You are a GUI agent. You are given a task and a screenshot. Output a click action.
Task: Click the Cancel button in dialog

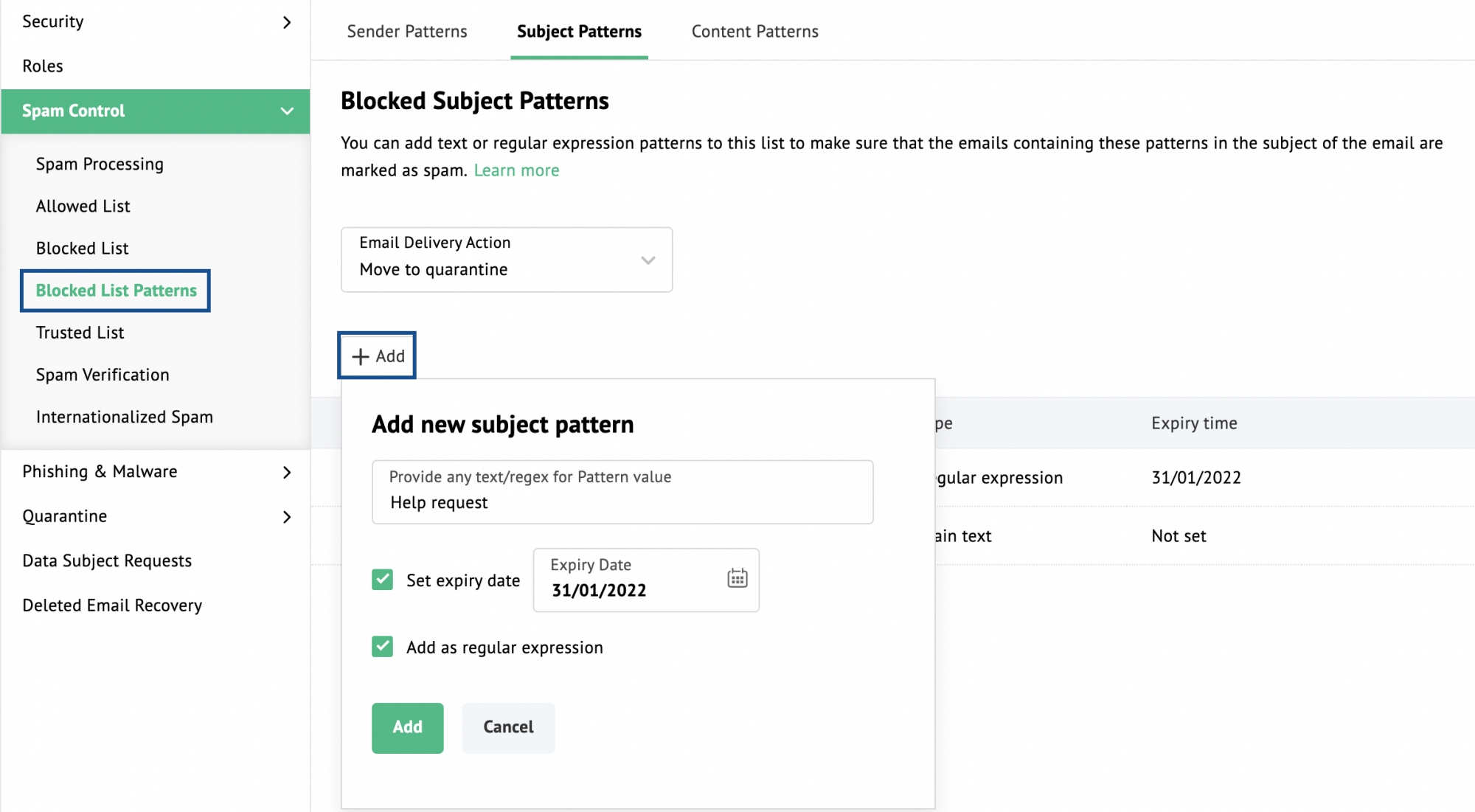[507, 727]
